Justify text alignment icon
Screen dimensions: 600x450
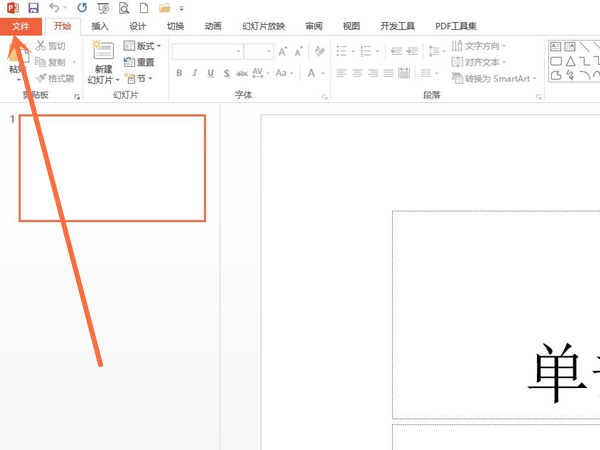[388, 73]
